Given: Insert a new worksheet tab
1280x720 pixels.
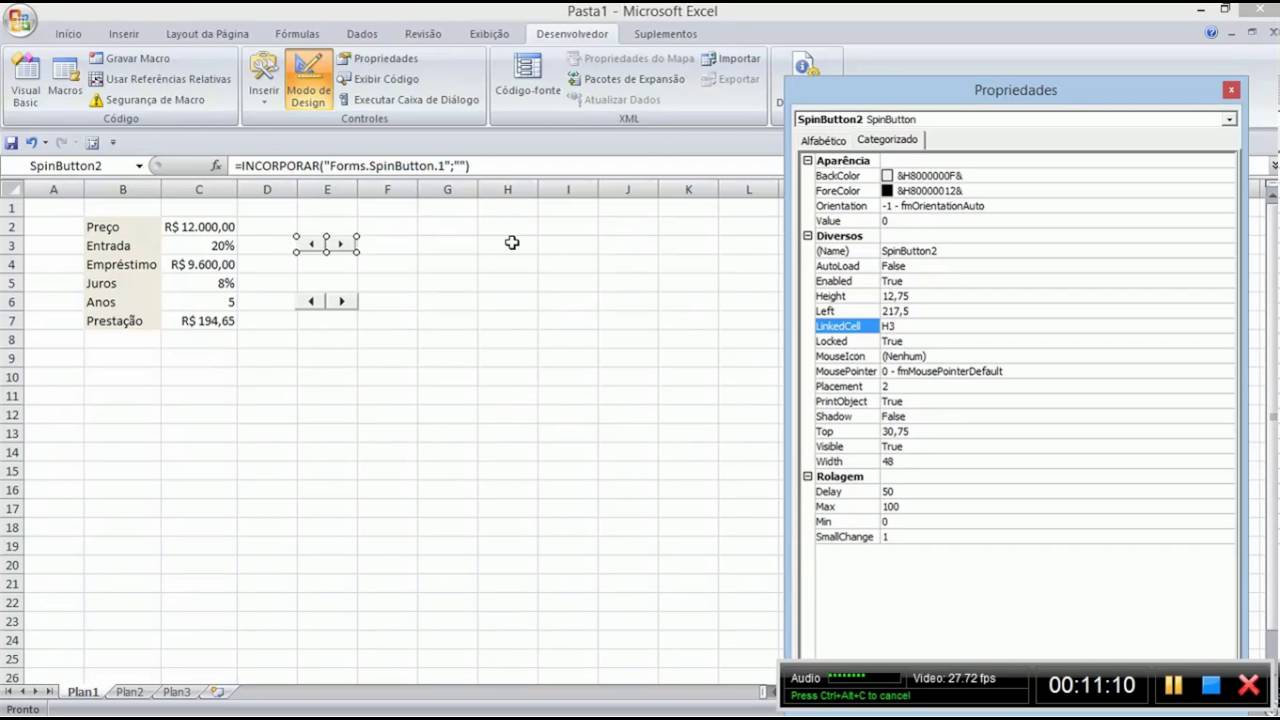Looking at the screenshot, I should (x=217, y=692).
